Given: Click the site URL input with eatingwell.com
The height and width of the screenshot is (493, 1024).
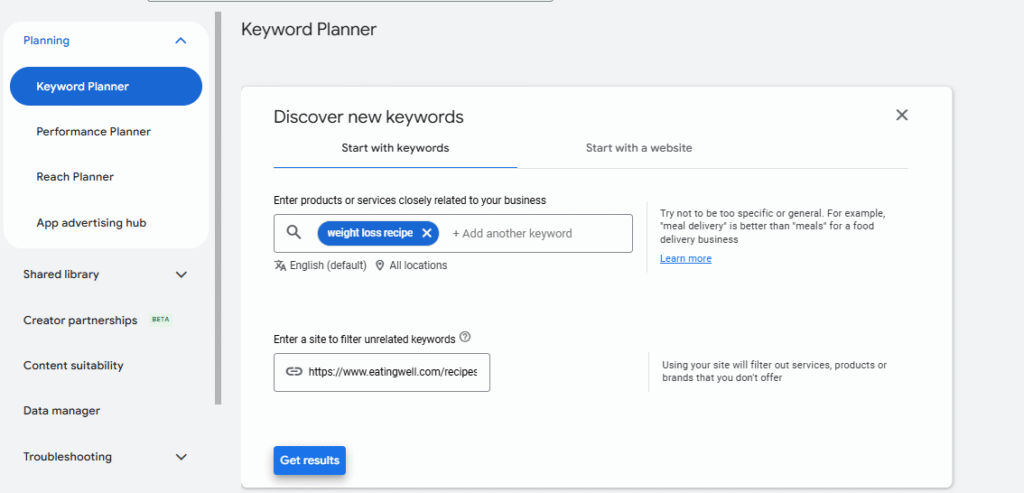Looking at the screenshot, I should pos(392,371).
